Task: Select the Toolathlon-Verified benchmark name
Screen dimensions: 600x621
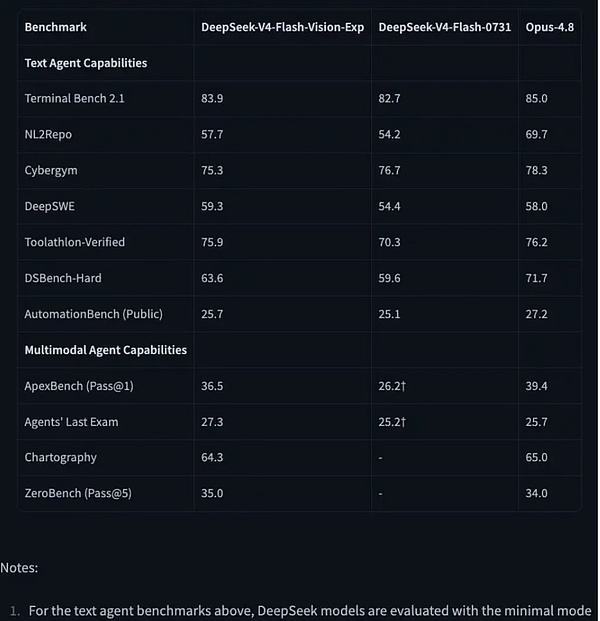Action: point(74,242)
